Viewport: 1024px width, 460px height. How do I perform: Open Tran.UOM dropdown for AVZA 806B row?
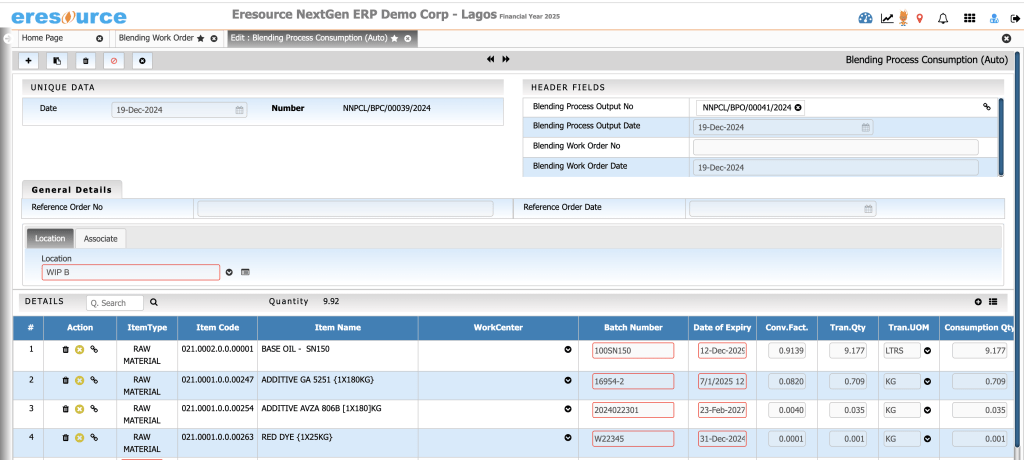pos(927,410)
